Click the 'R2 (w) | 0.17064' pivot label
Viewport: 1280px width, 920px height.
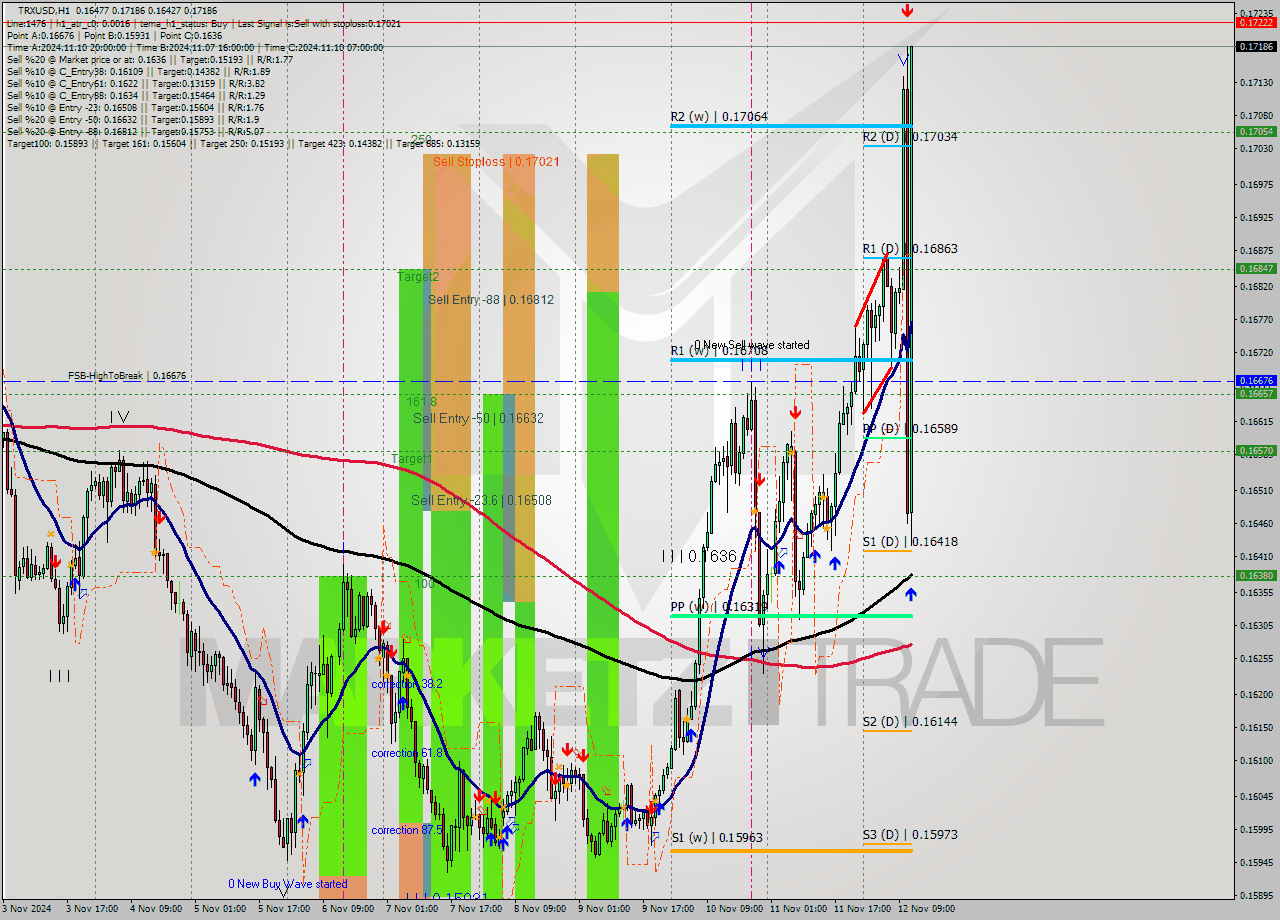719,117
